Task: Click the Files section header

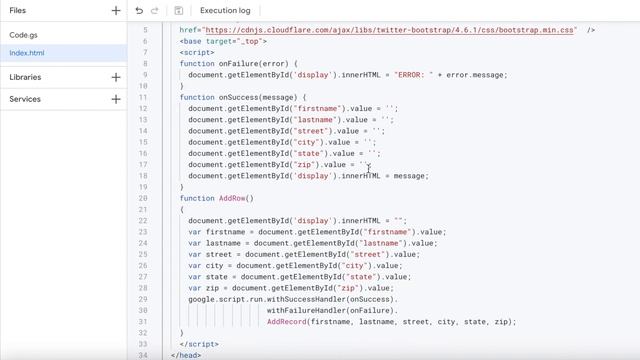Action: 18,11
